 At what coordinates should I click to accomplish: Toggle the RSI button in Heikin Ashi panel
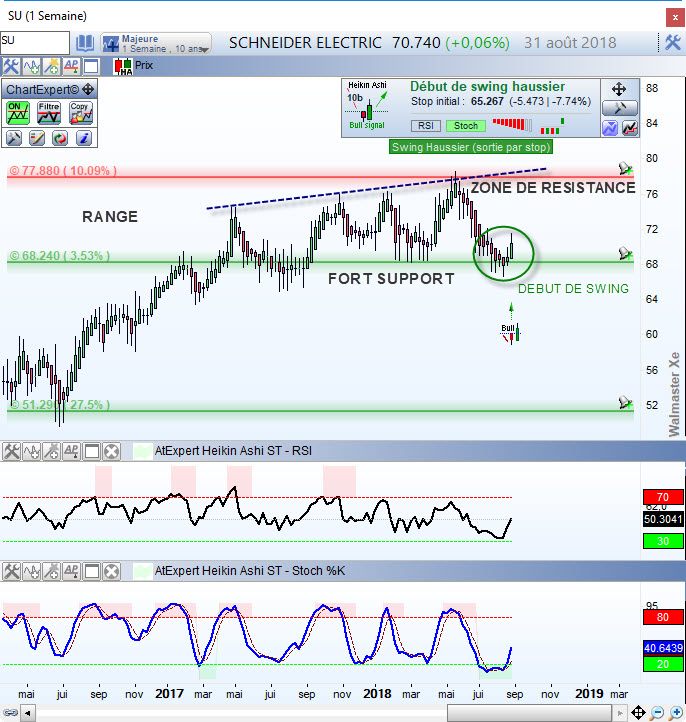tap(425, 126)
